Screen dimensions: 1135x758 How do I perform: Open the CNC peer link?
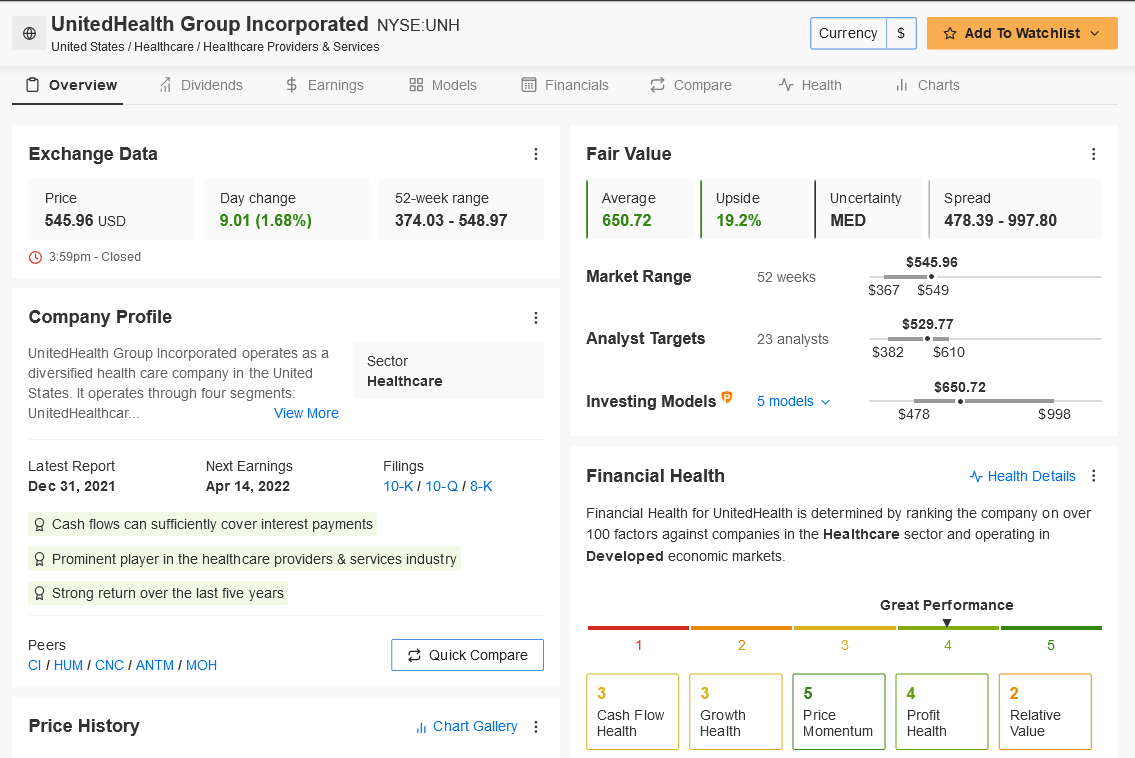point(109,665)
